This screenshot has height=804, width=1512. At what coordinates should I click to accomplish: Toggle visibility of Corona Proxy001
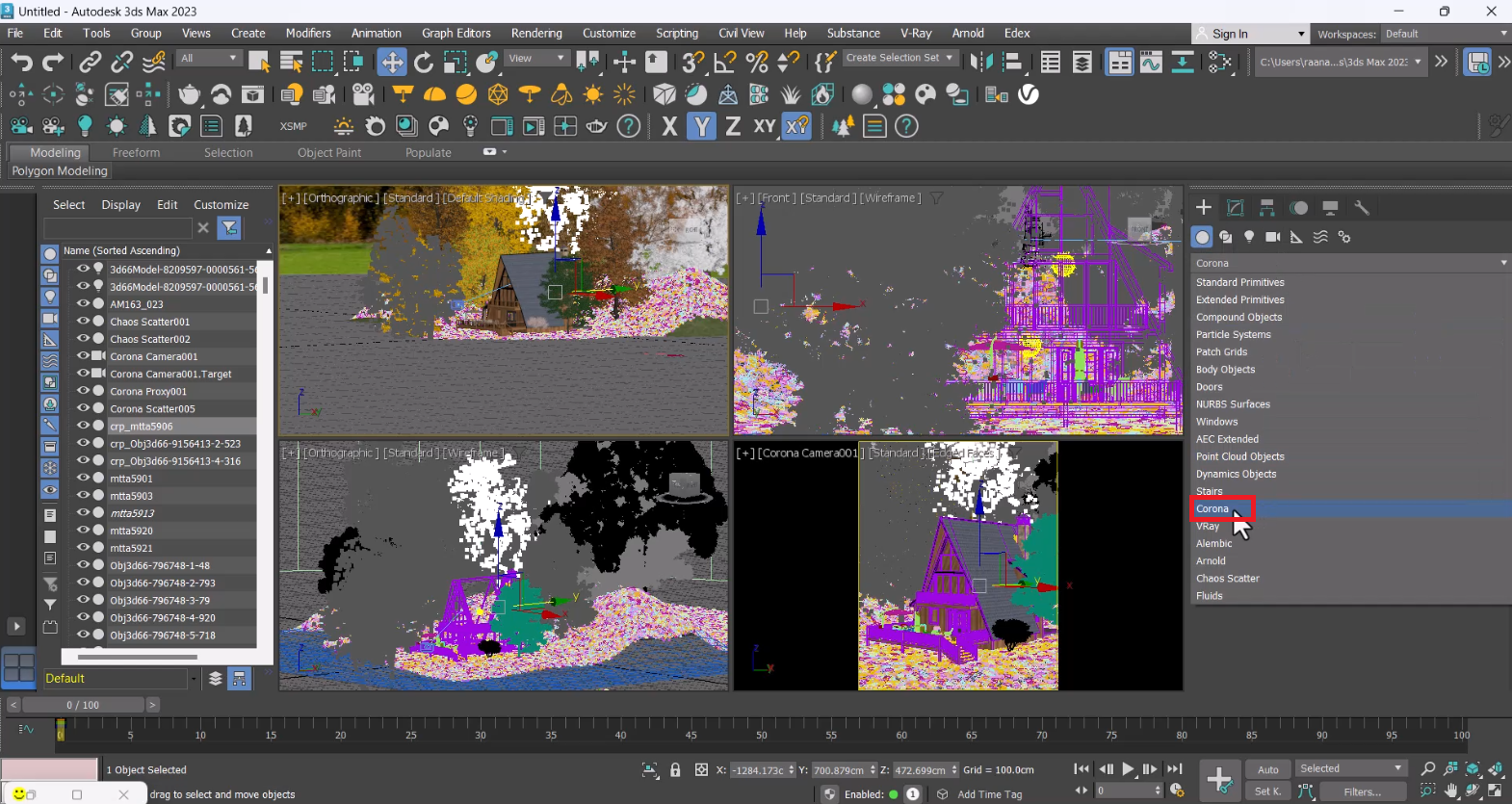[x=84, y=391]
